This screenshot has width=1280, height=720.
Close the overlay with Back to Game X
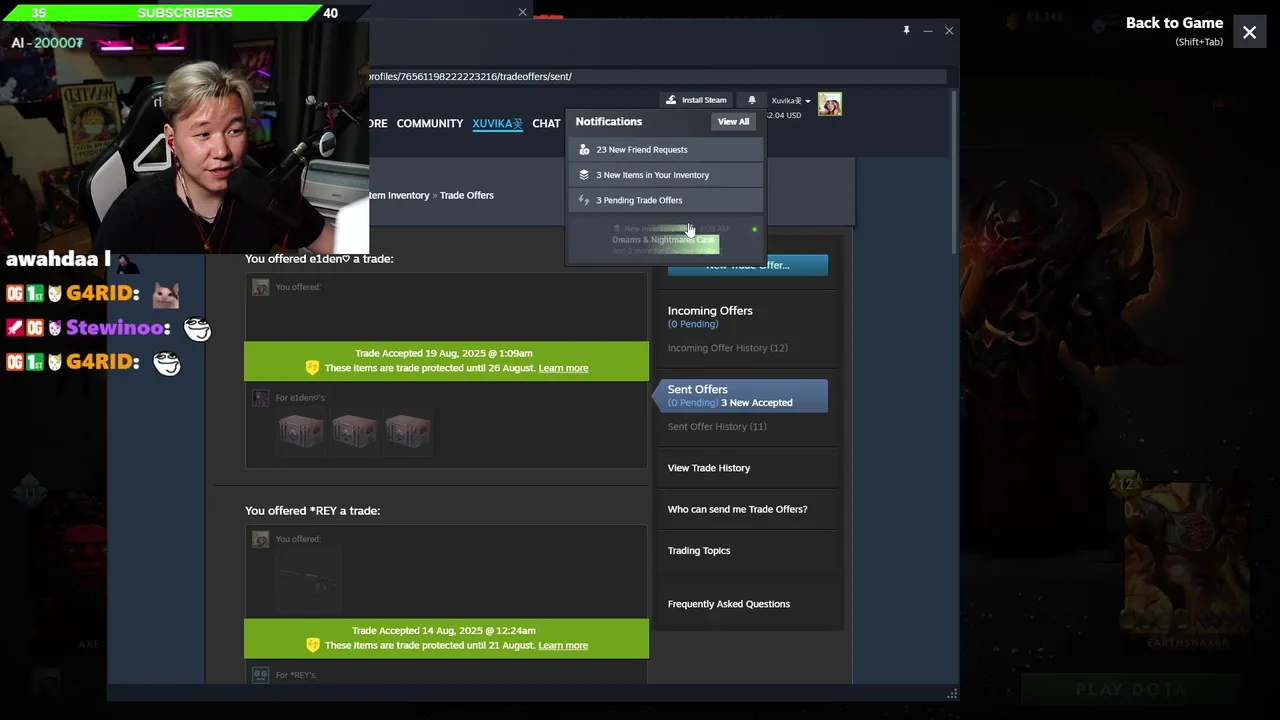1249,32
